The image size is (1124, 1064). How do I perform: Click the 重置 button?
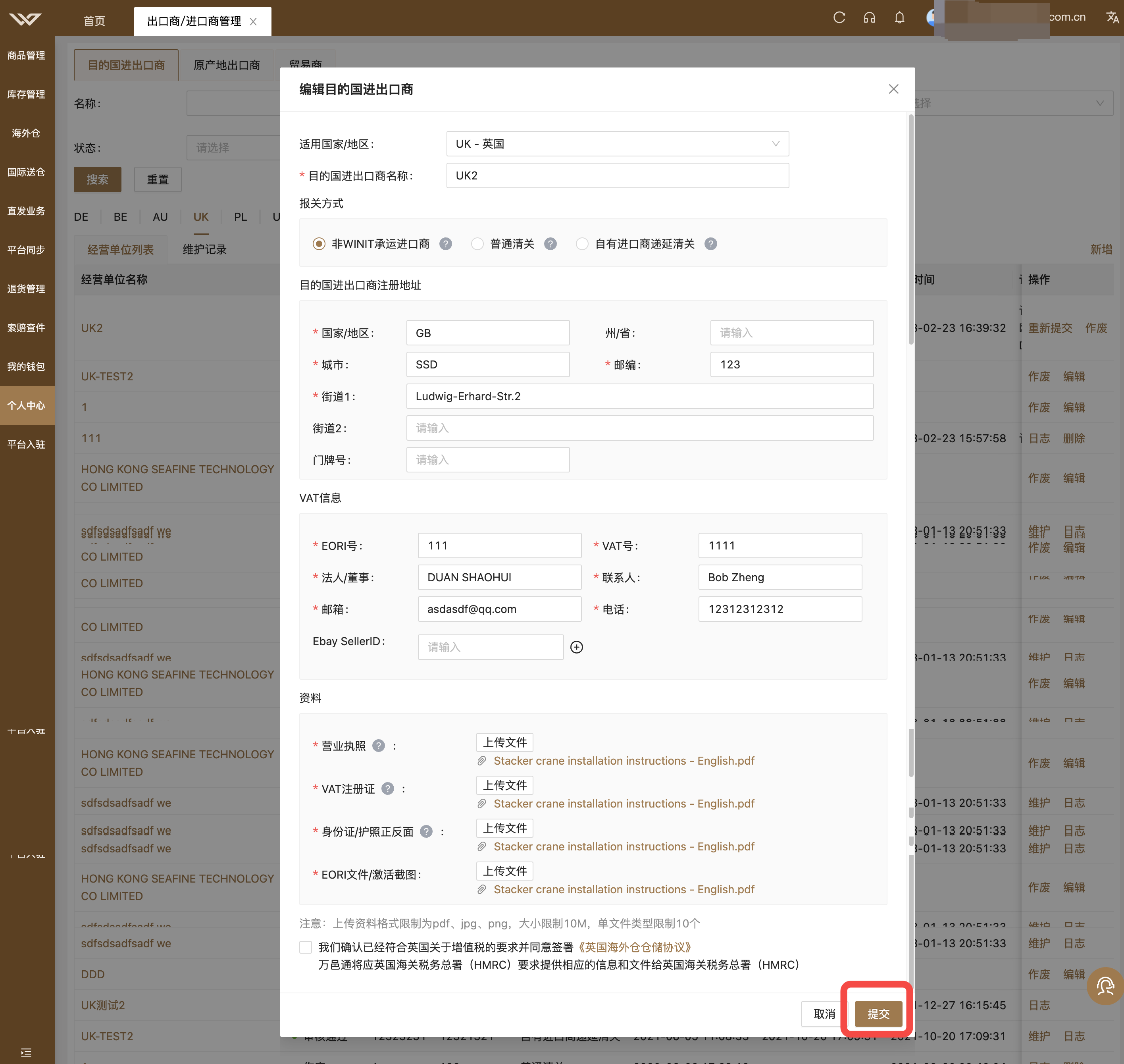(158, 180)
